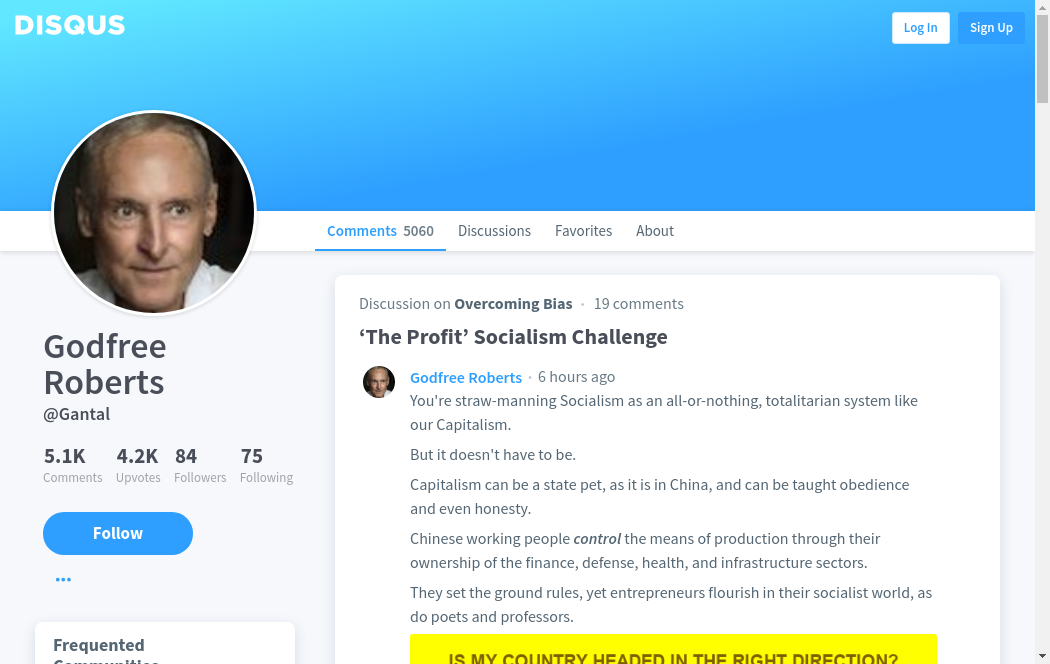1050x664 pixels.
Task: Switch to the Comments tab
Action: (x=380, y=231)
